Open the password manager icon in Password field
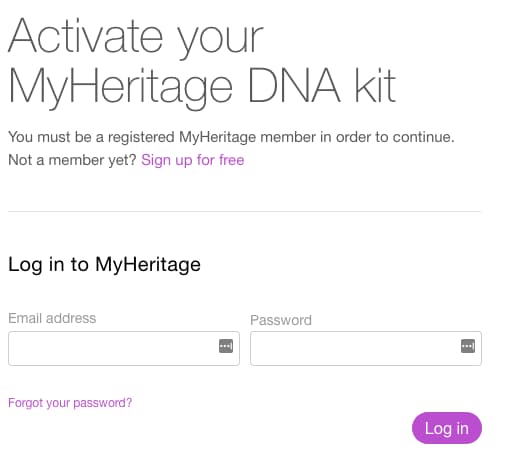Screen dimensions: 514x459 pos(468,346)
